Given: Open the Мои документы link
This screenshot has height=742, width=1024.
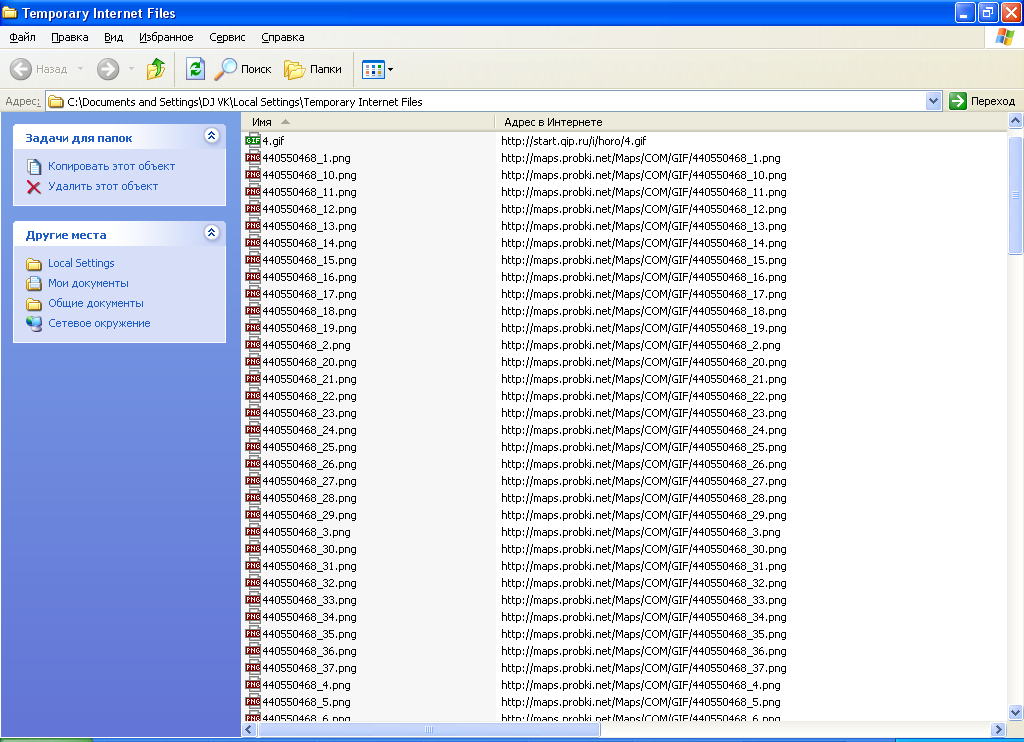Looking at the screenshot, I should [x=88, y=283].
